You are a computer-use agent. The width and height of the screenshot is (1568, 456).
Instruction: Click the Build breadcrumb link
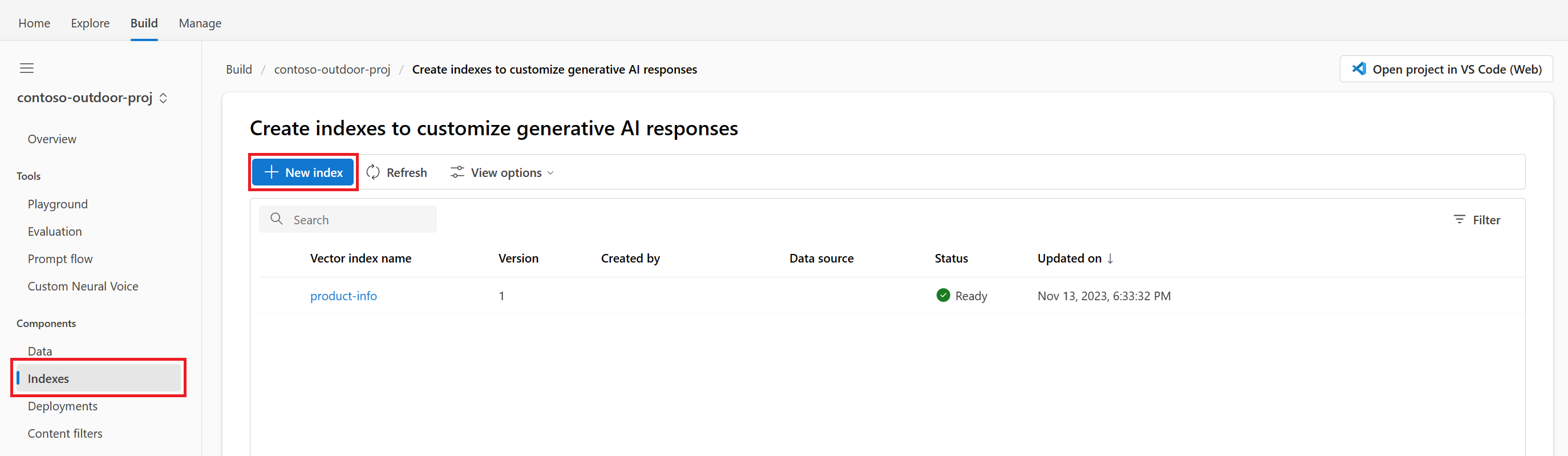(238, 70)
